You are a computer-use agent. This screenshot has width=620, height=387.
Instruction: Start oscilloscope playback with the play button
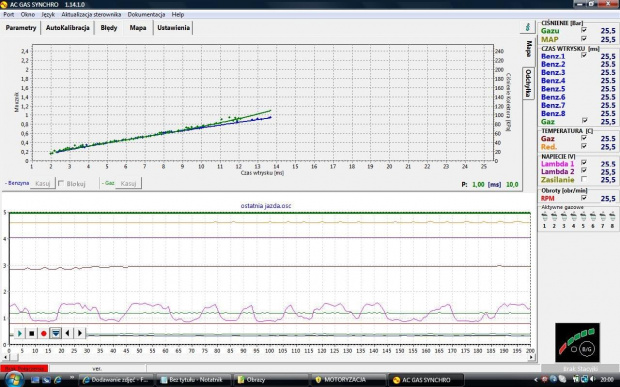tap(19, 334)
